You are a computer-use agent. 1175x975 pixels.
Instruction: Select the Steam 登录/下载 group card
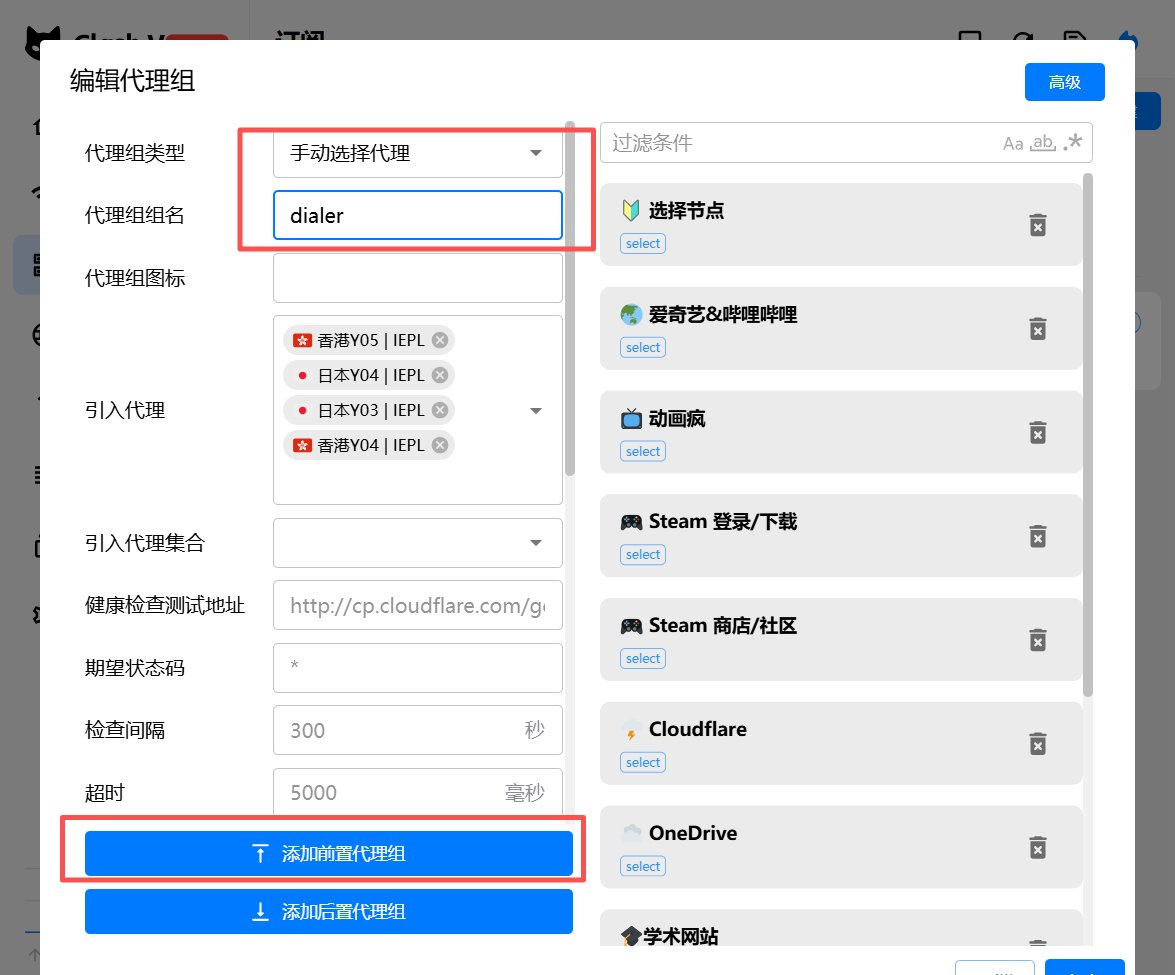(841, 536)
